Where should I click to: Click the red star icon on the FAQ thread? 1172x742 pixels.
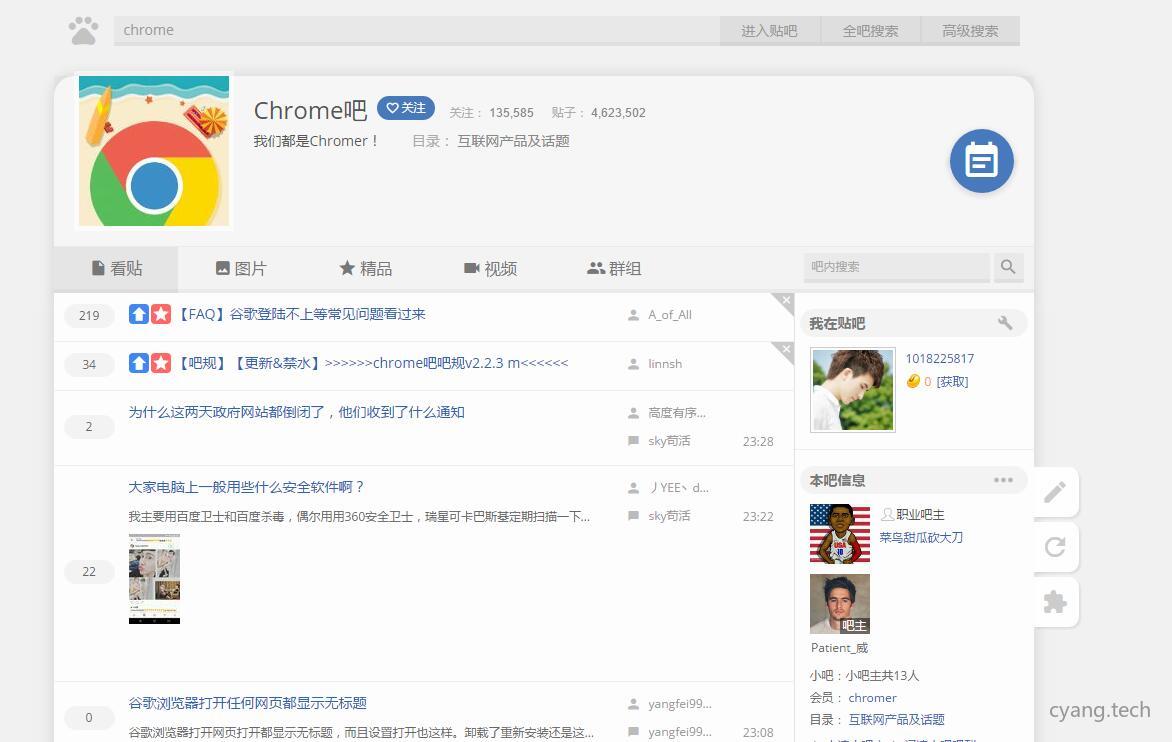(x=160, y=314)
